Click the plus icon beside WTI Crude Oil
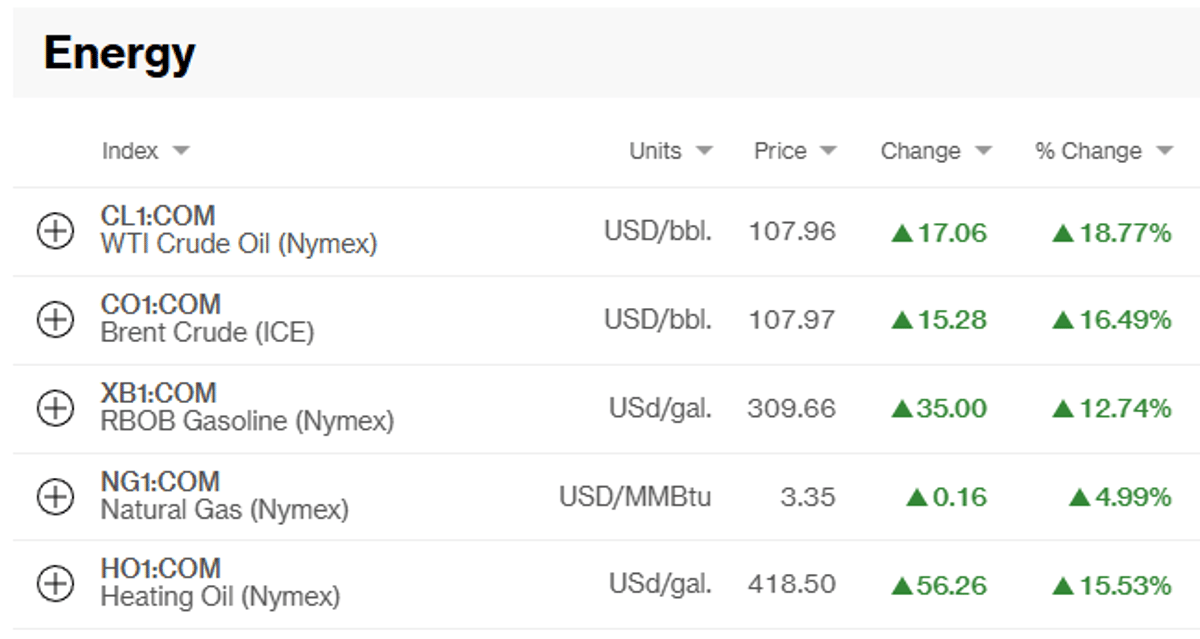 pyautogui.click(x=55, y=232)
